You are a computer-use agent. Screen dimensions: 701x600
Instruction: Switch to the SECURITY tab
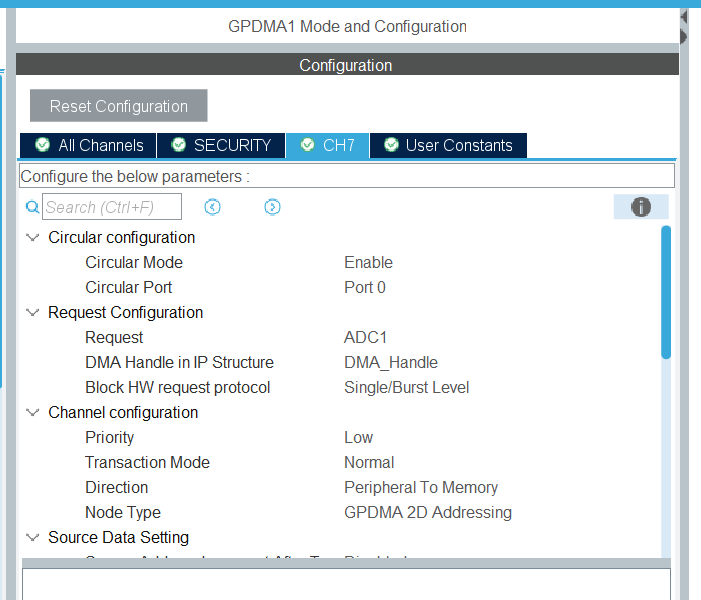click(x=221, y=145)
